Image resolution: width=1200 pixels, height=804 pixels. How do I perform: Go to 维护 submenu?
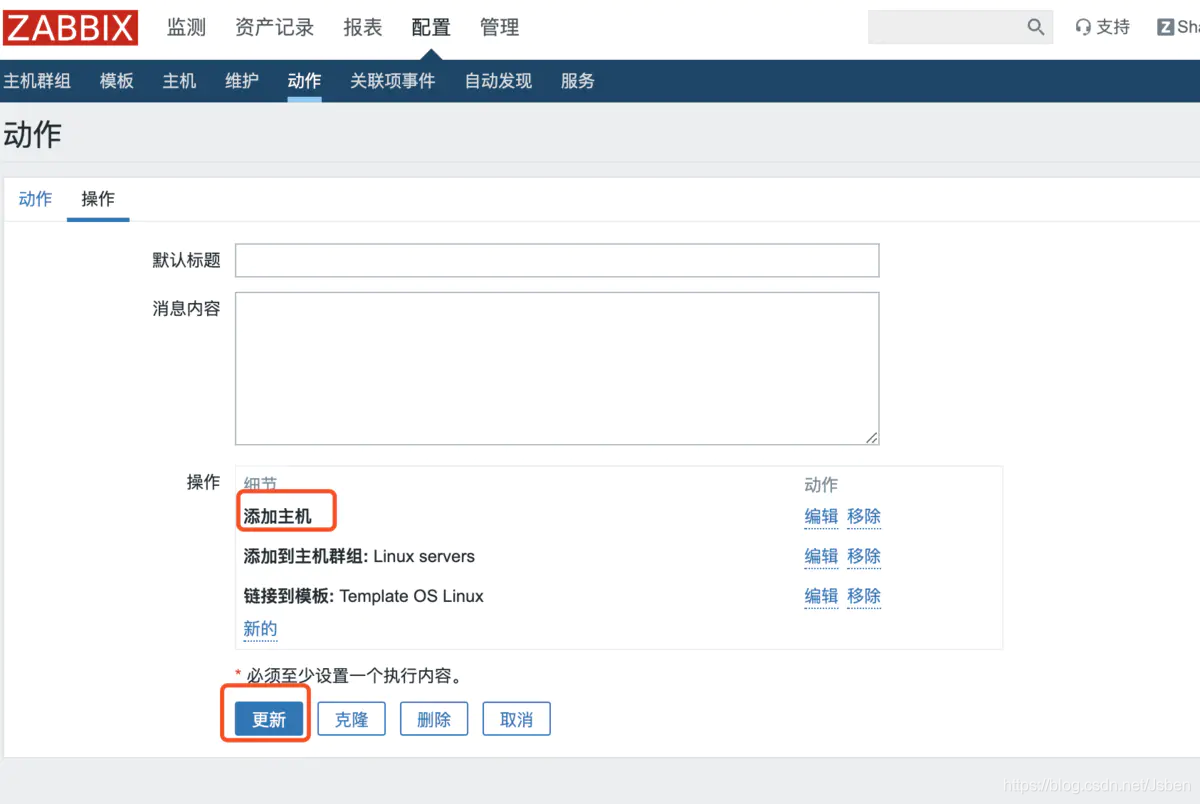click(242, 81)
